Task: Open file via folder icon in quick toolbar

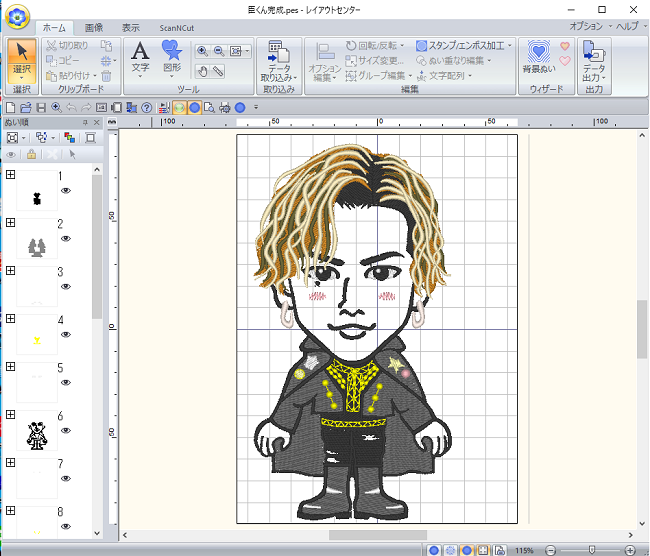Action: tap(25, 107)
